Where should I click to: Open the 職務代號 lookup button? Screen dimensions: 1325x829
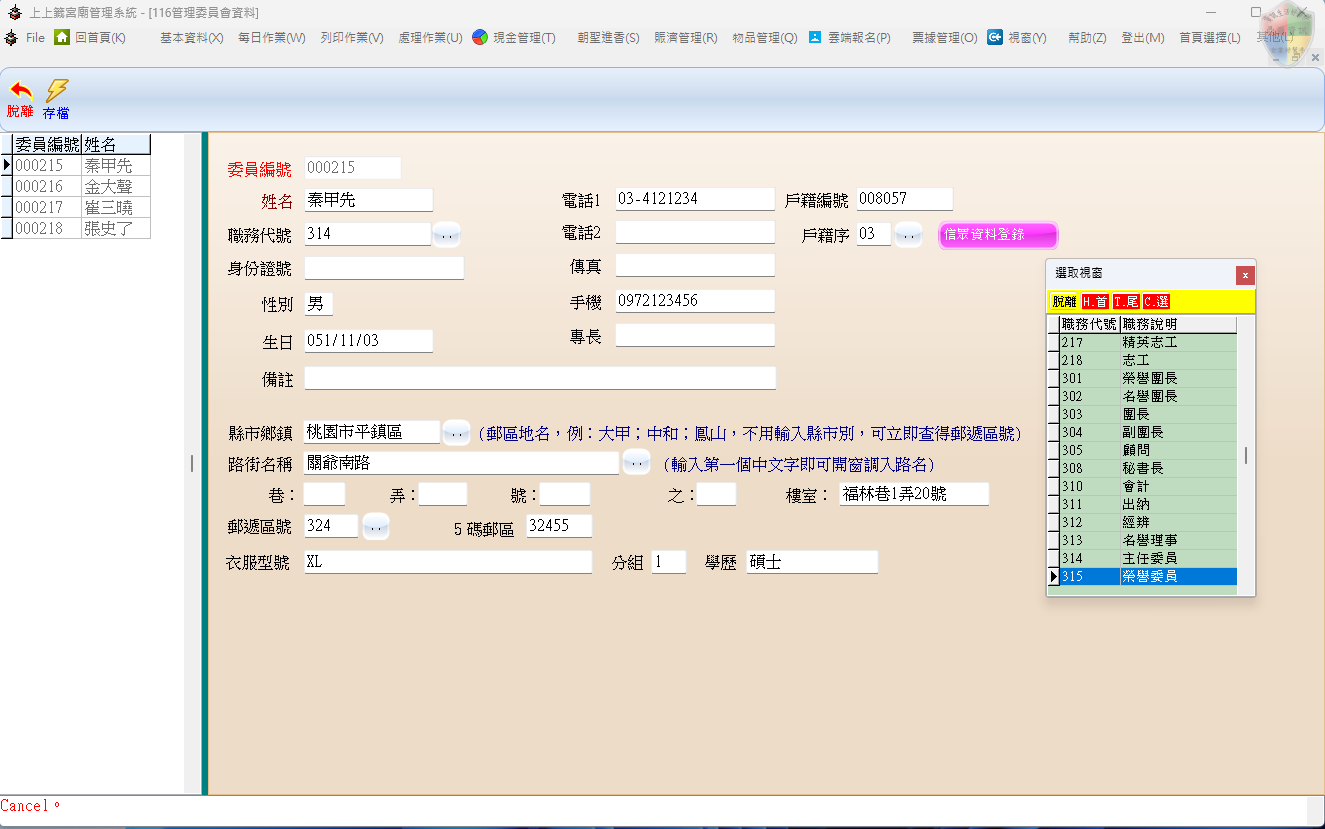pos(446,234)
